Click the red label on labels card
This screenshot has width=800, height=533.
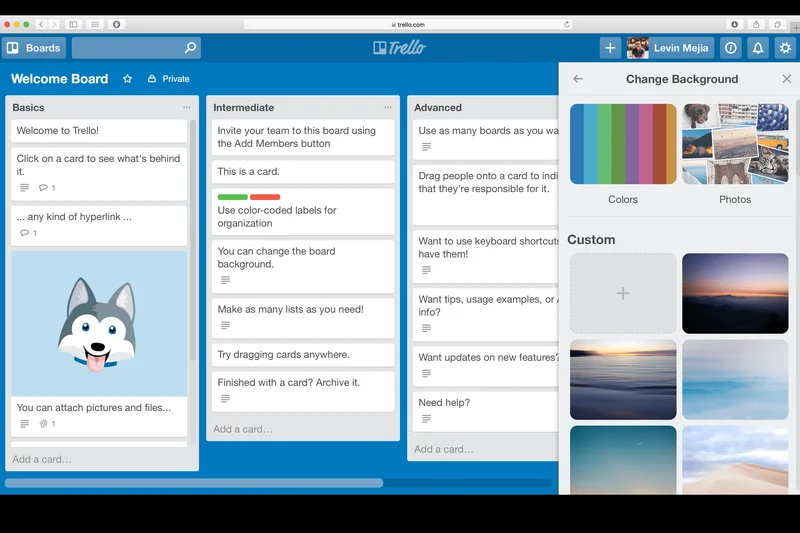(265, 197)
